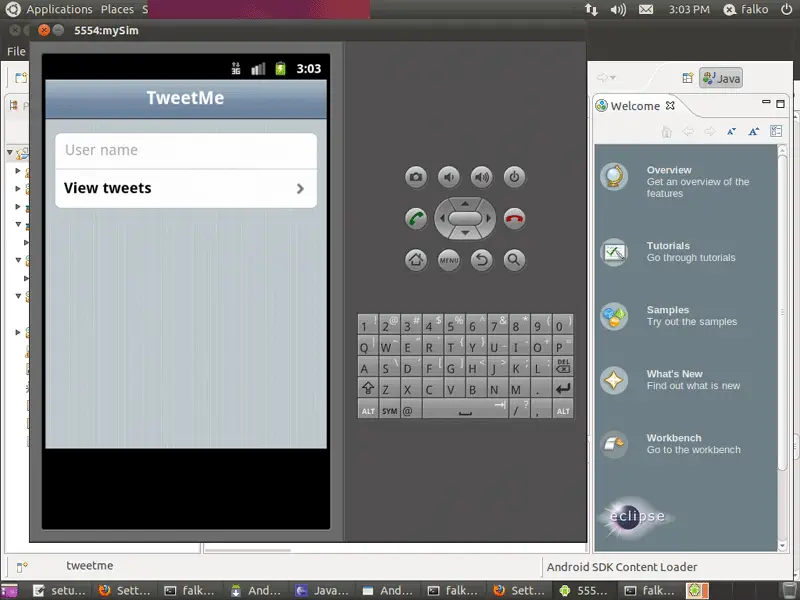800x600 pixels.
Task: Close the Welcome tab
Action: pyautogui.click(x=670, y=105)
